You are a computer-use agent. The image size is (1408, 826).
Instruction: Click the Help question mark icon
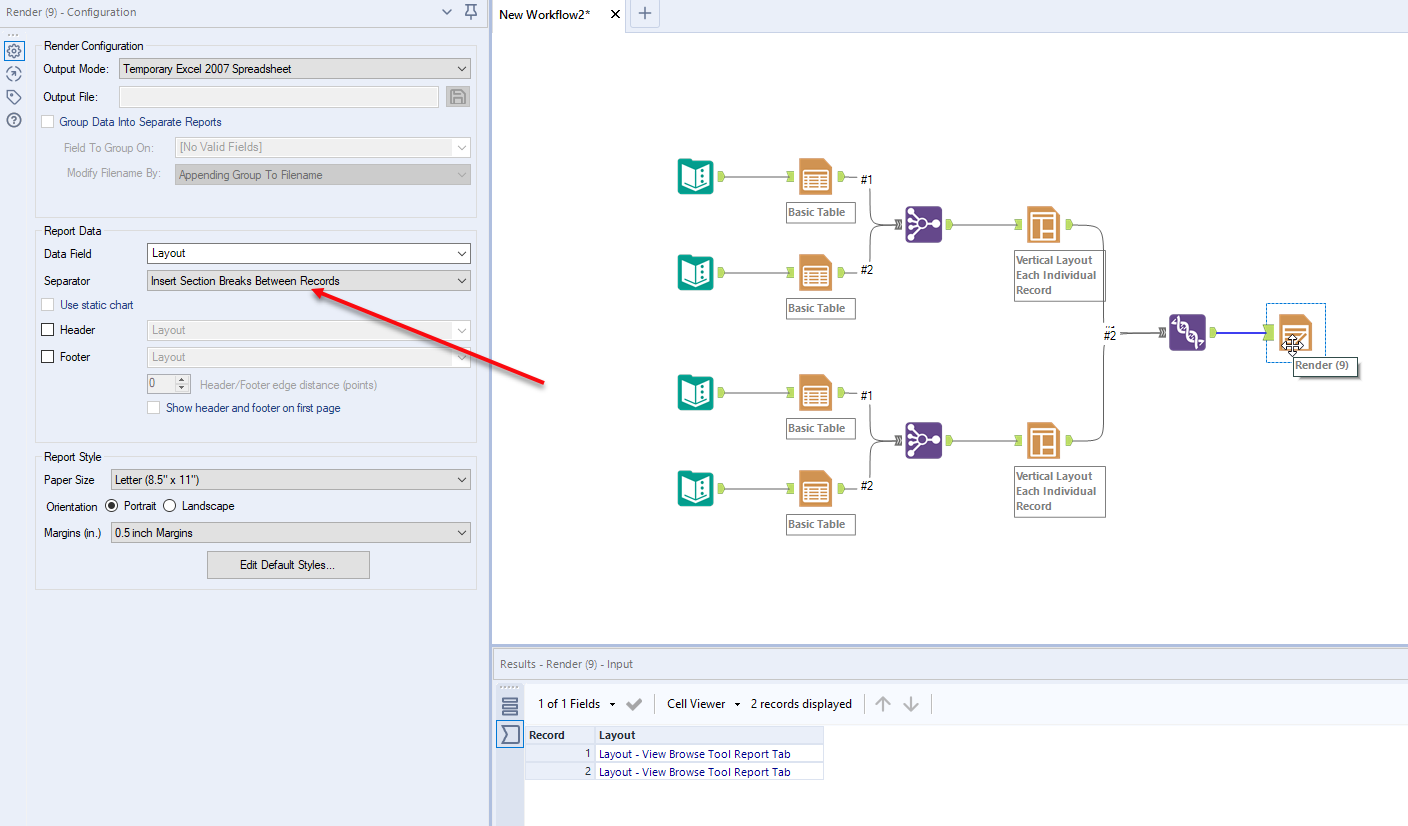click(13, 121)
